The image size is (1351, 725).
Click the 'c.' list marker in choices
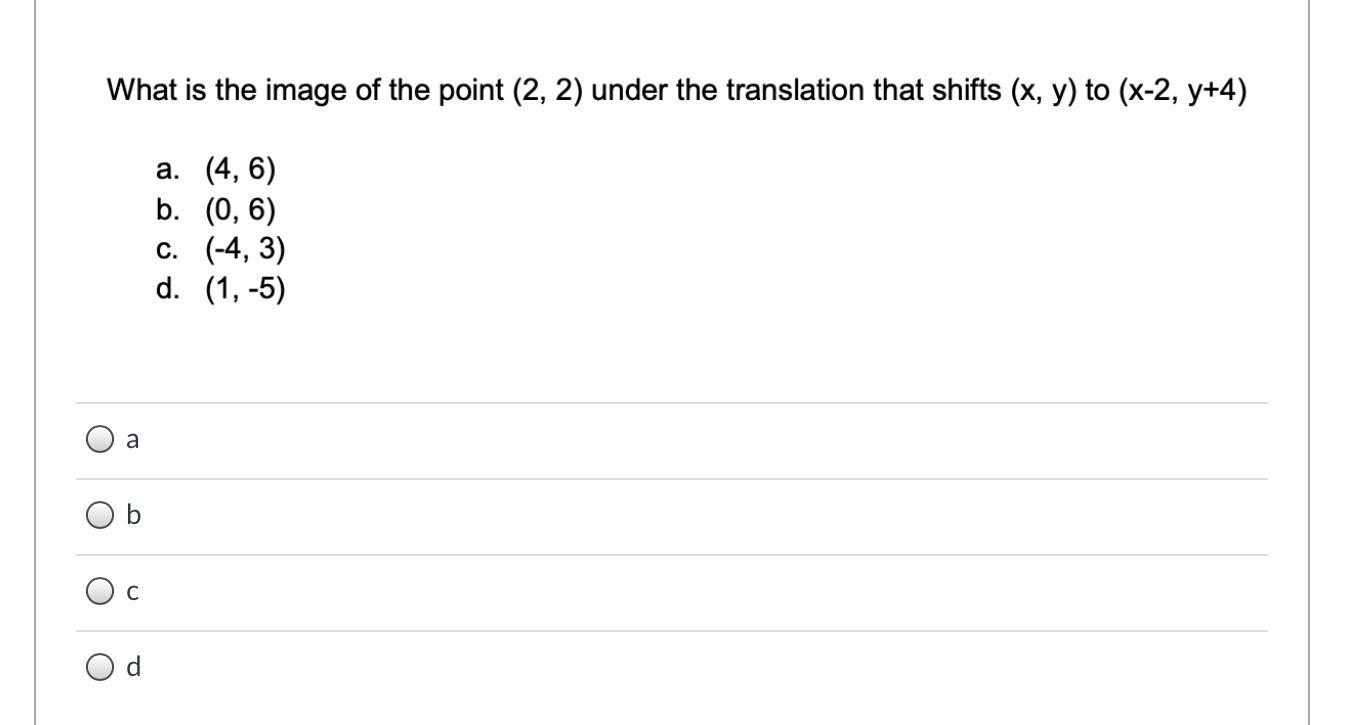pos(168,250)
